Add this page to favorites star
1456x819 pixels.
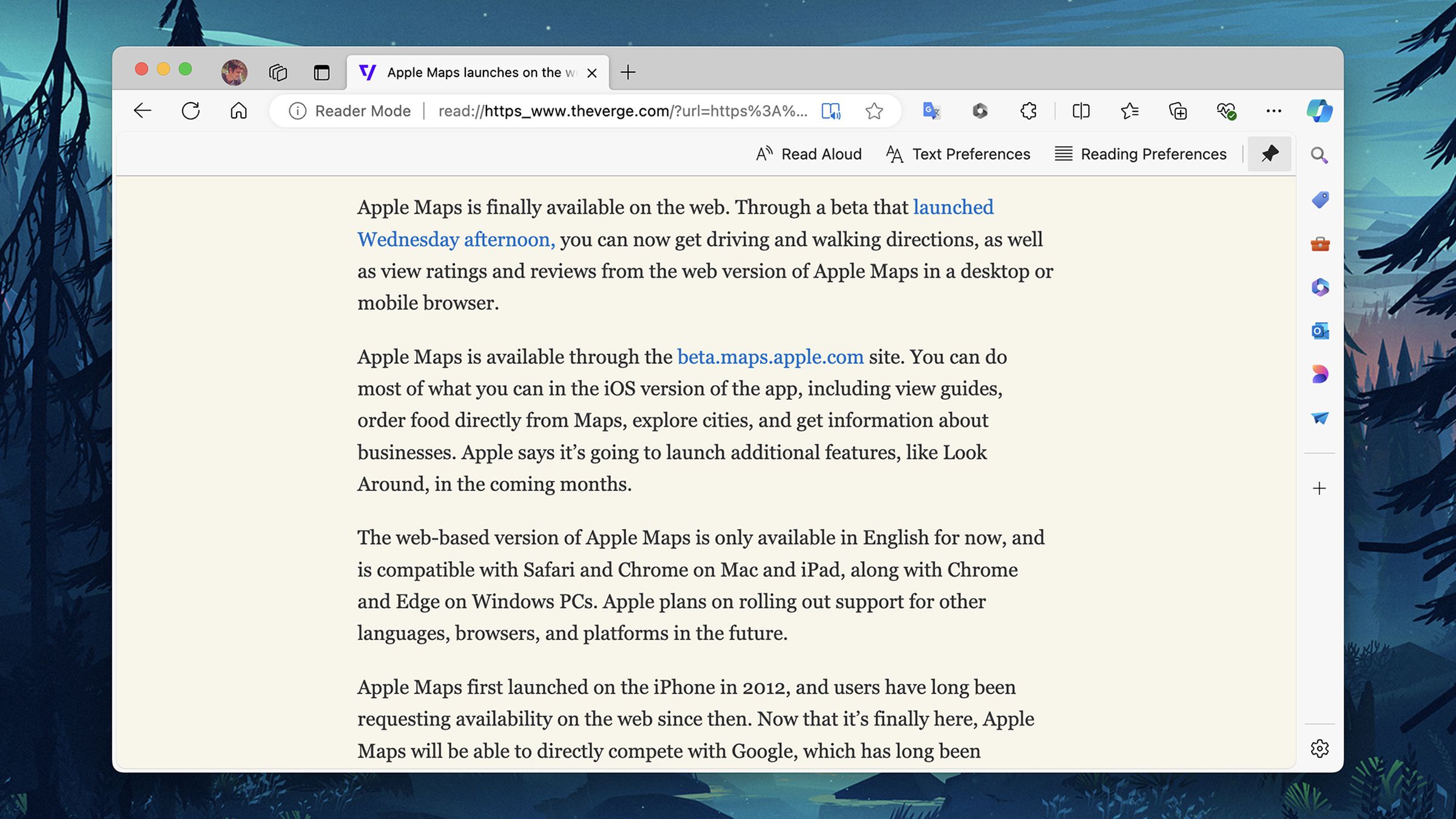[x=874, y=111]
